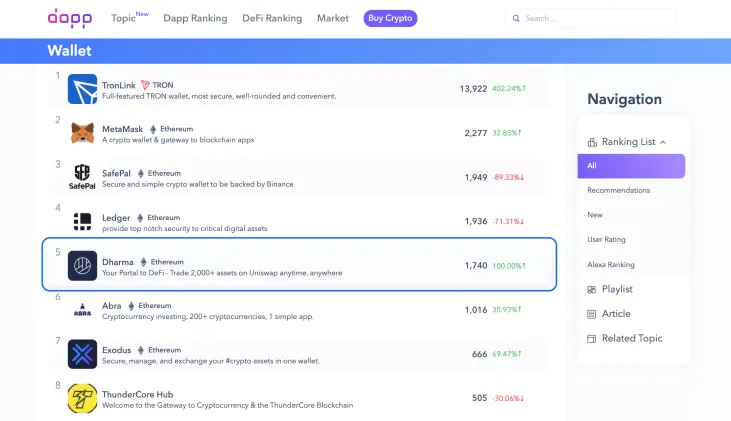Click the Exodus description text
The image size is (731, 421).
click(x=211, y=361)
